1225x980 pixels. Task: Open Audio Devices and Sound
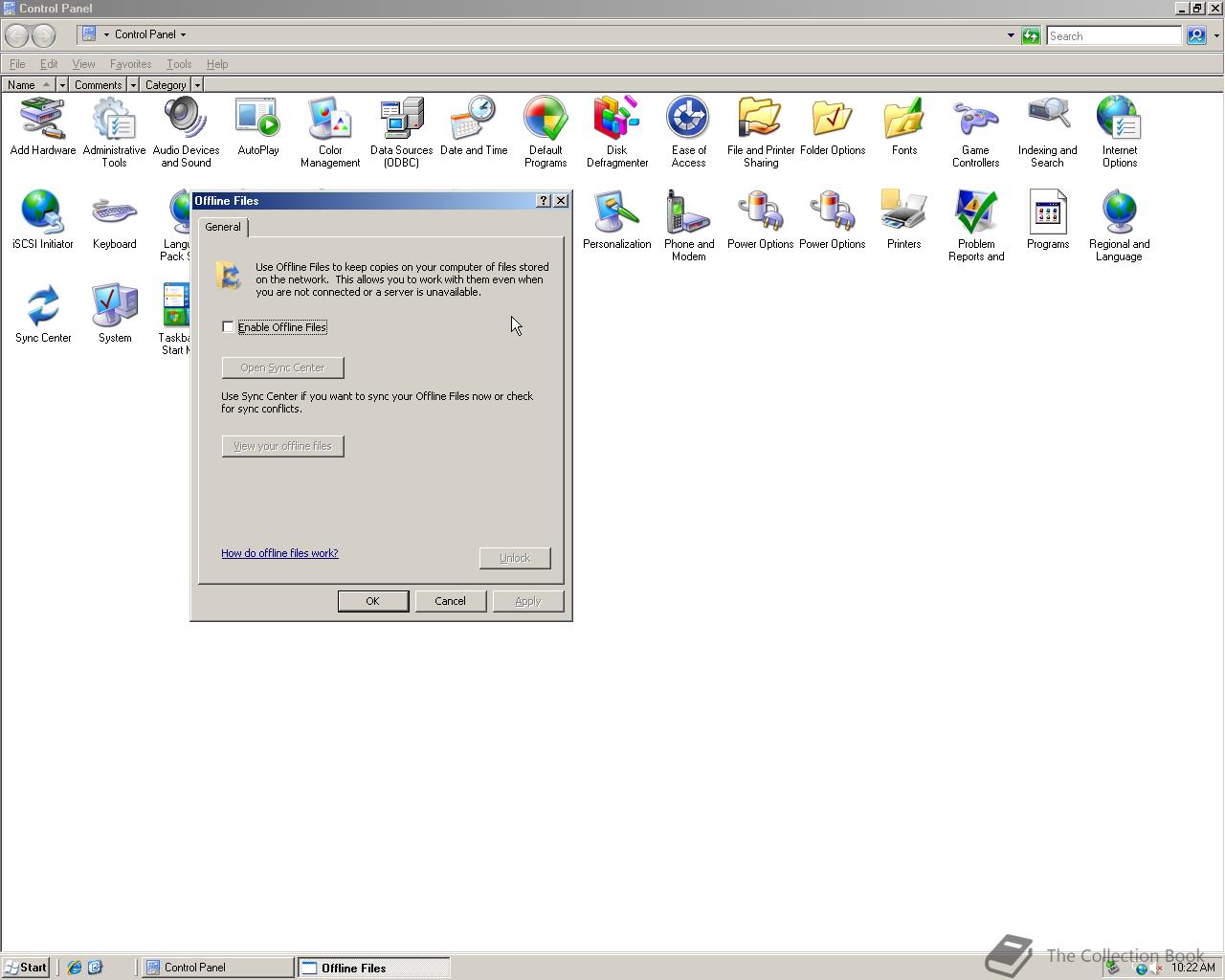[186, 132]
